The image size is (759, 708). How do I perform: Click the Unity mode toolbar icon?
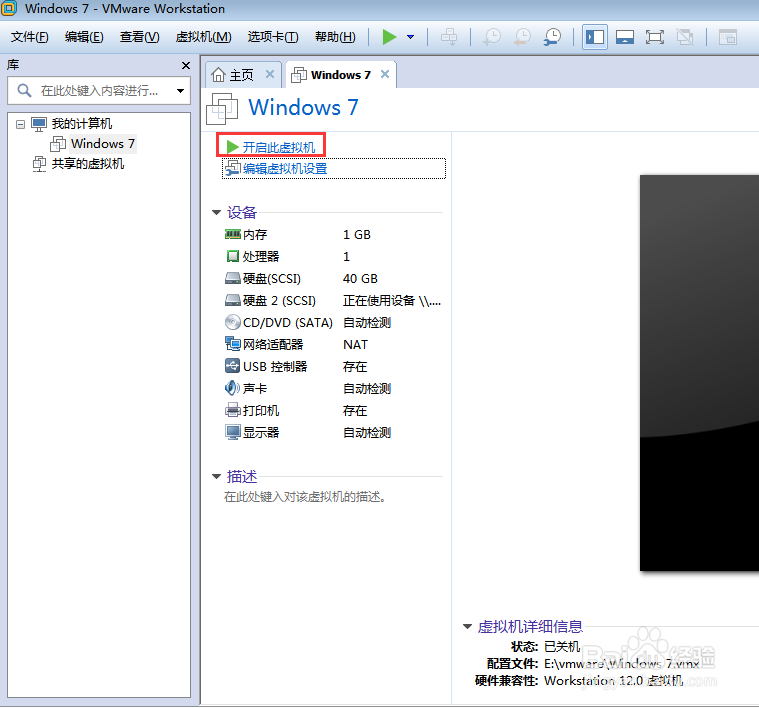[x=685, y=37]
